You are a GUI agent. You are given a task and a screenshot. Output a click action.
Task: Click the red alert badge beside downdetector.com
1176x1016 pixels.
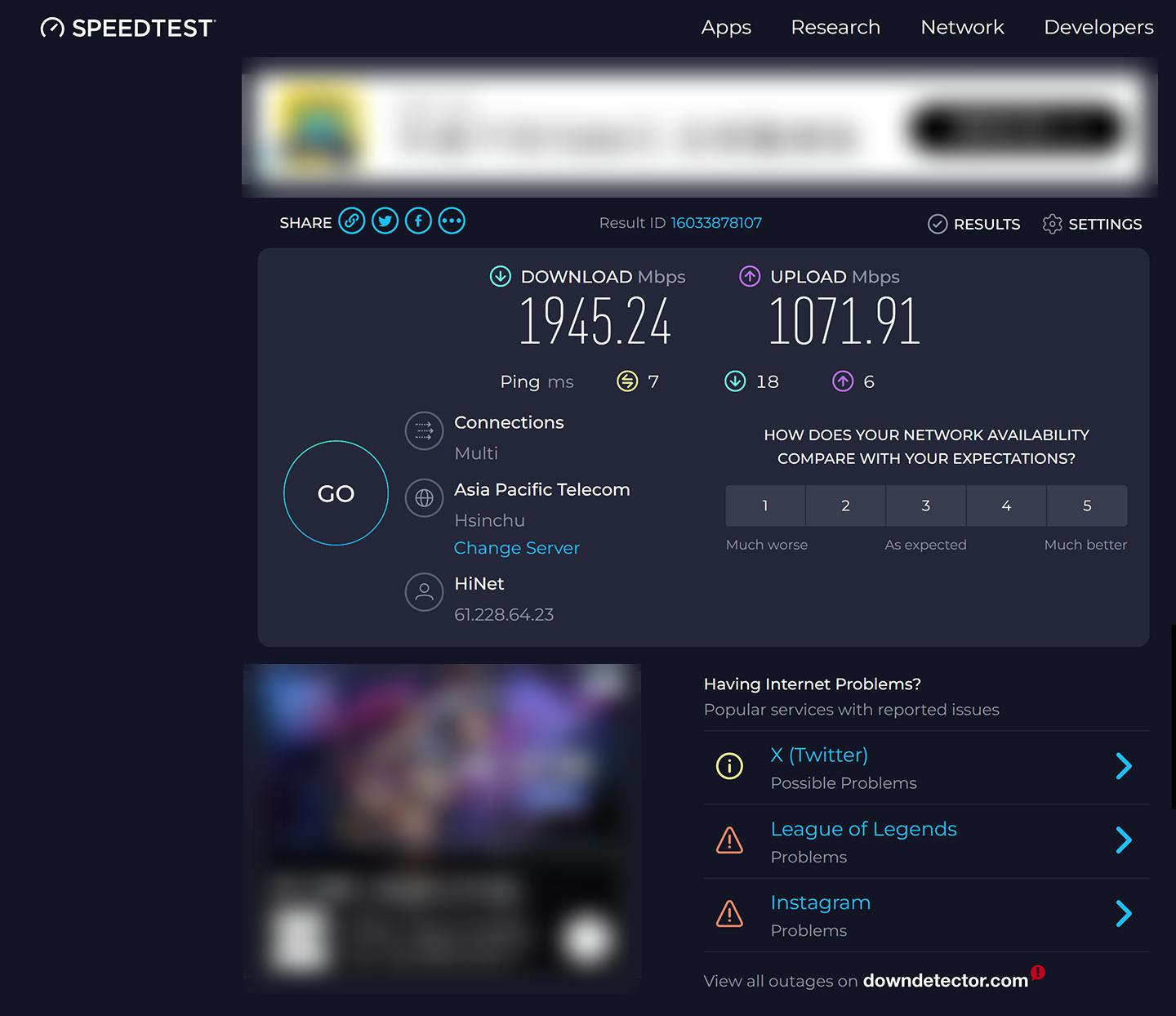[1038, 972]
